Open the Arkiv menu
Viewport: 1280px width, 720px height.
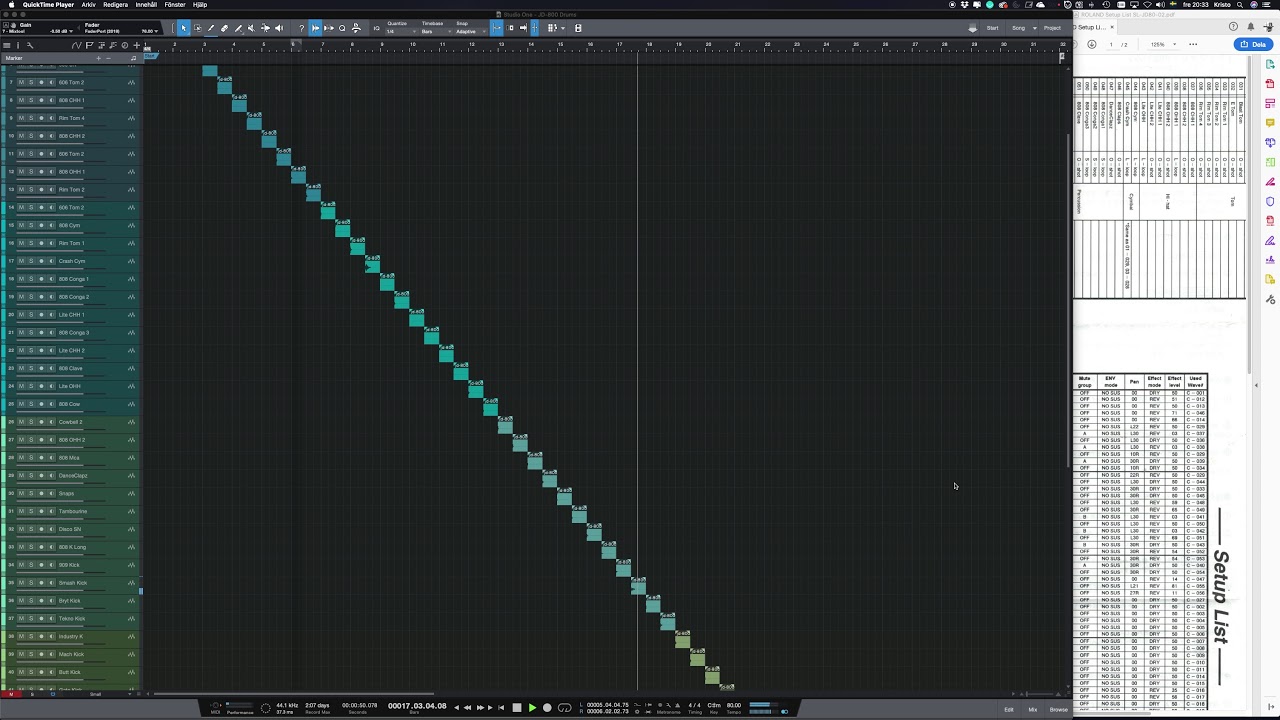click(x=88, y=4)
